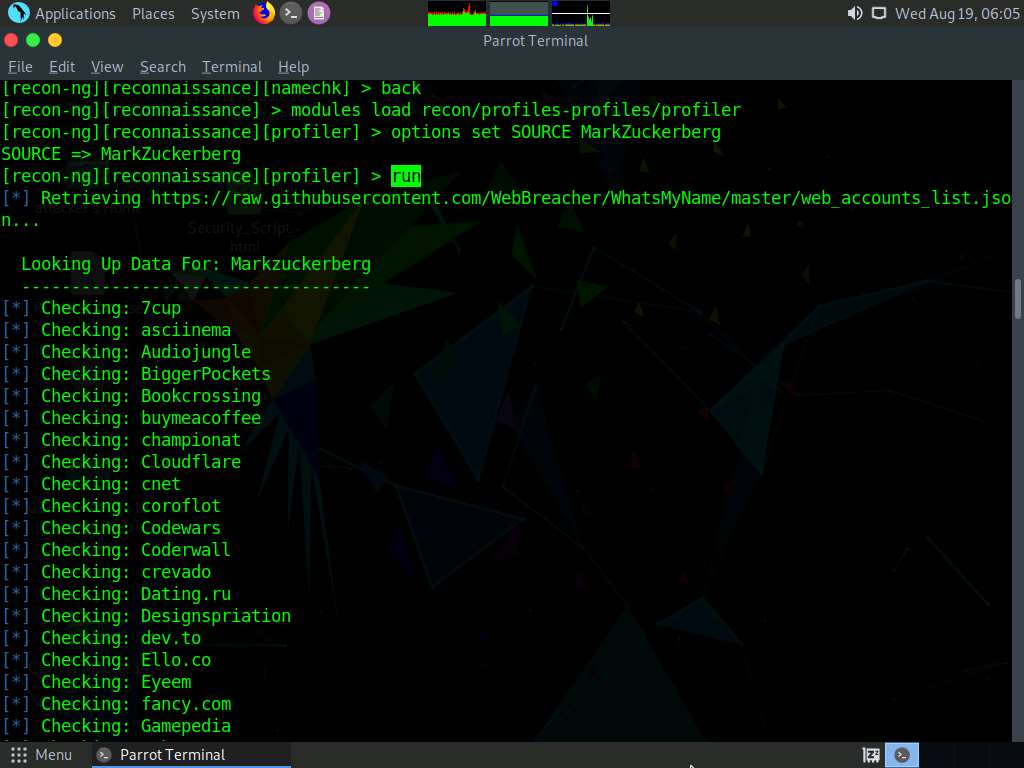Click the Parrot logo icon

(x=18, y=13)
